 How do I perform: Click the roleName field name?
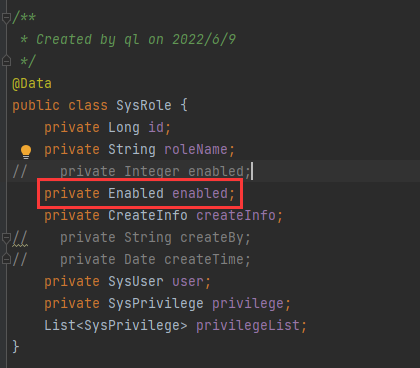pos(196,149)
